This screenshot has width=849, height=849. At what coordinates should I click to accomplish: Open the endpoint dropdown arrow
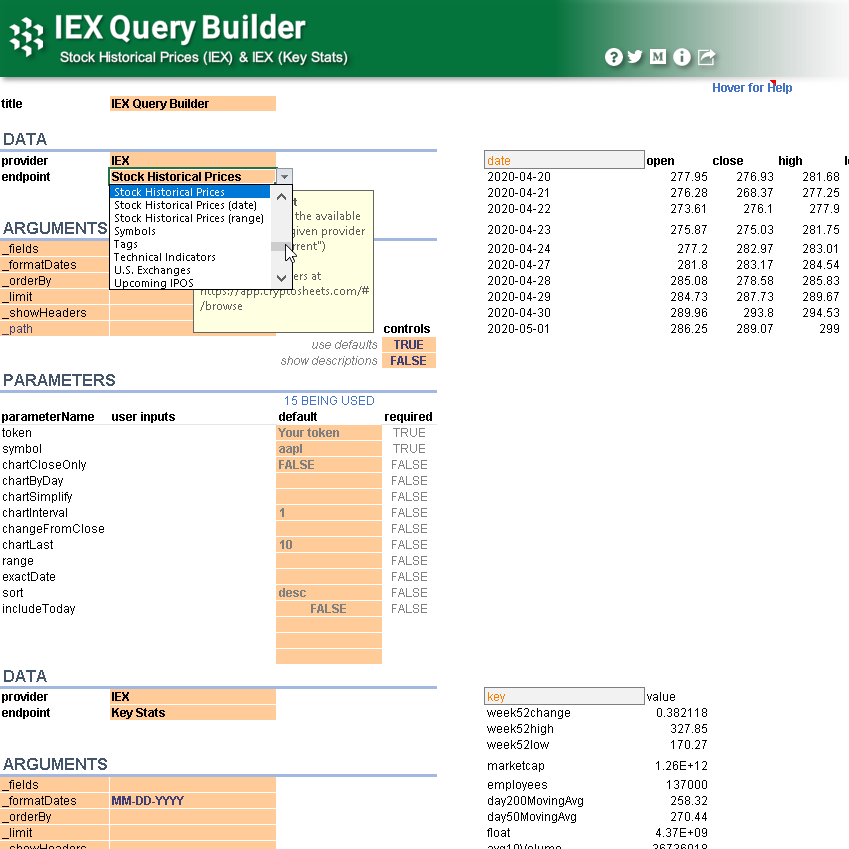285,176
